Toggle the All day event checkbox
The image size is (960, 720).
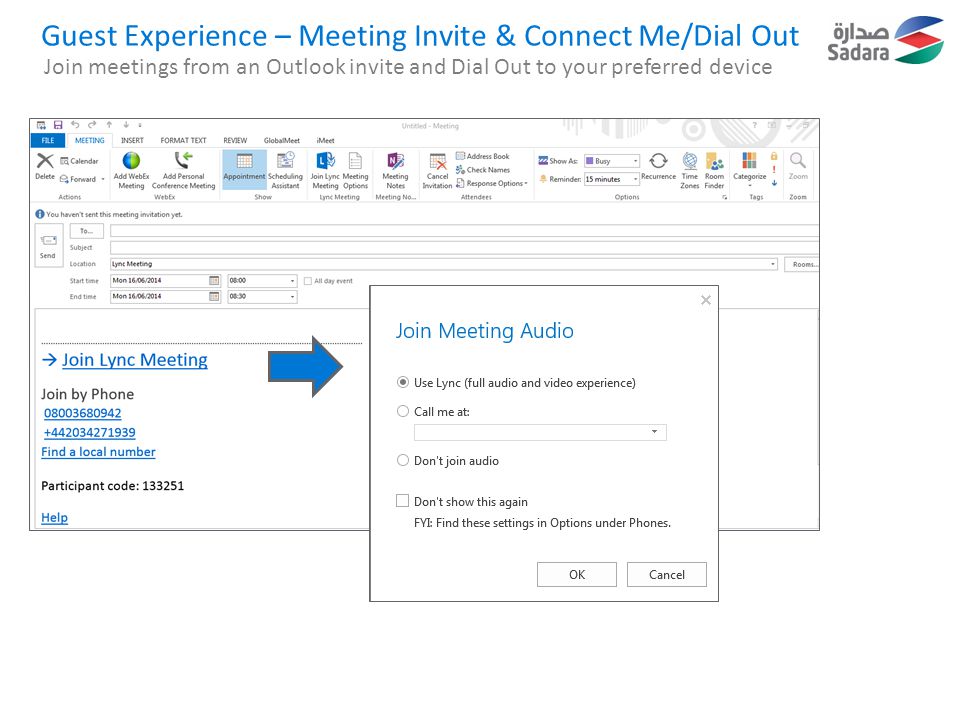coord(308,281)
